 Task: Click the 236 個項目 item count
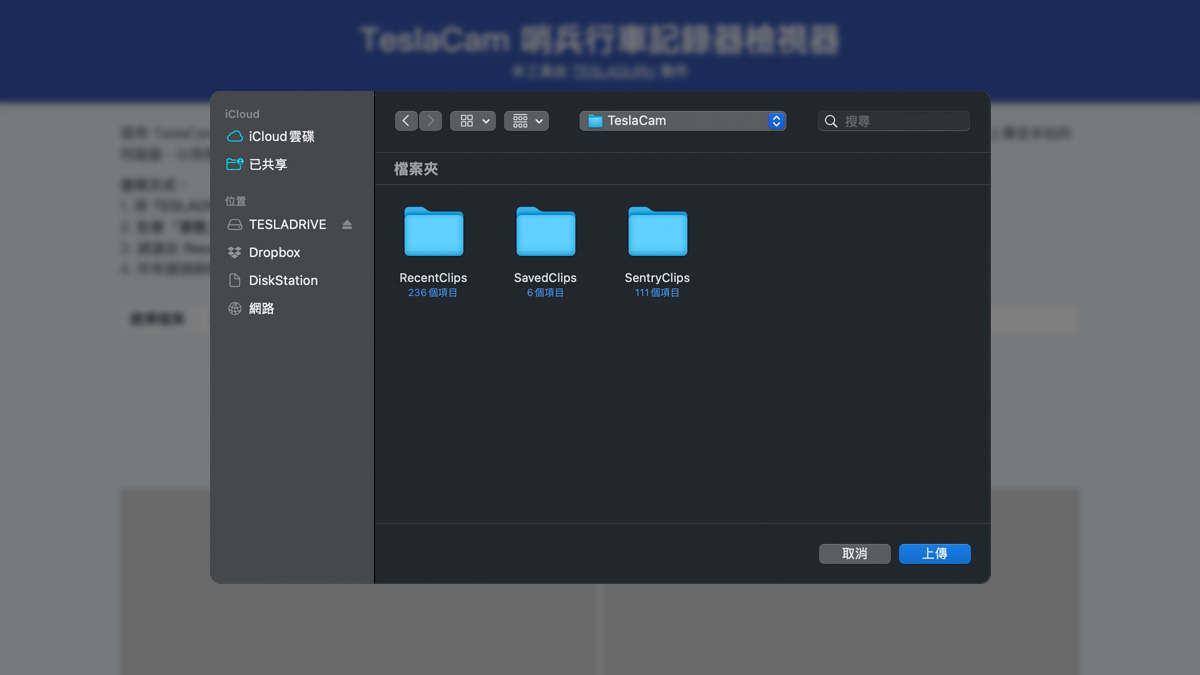[x=433, y=293]
